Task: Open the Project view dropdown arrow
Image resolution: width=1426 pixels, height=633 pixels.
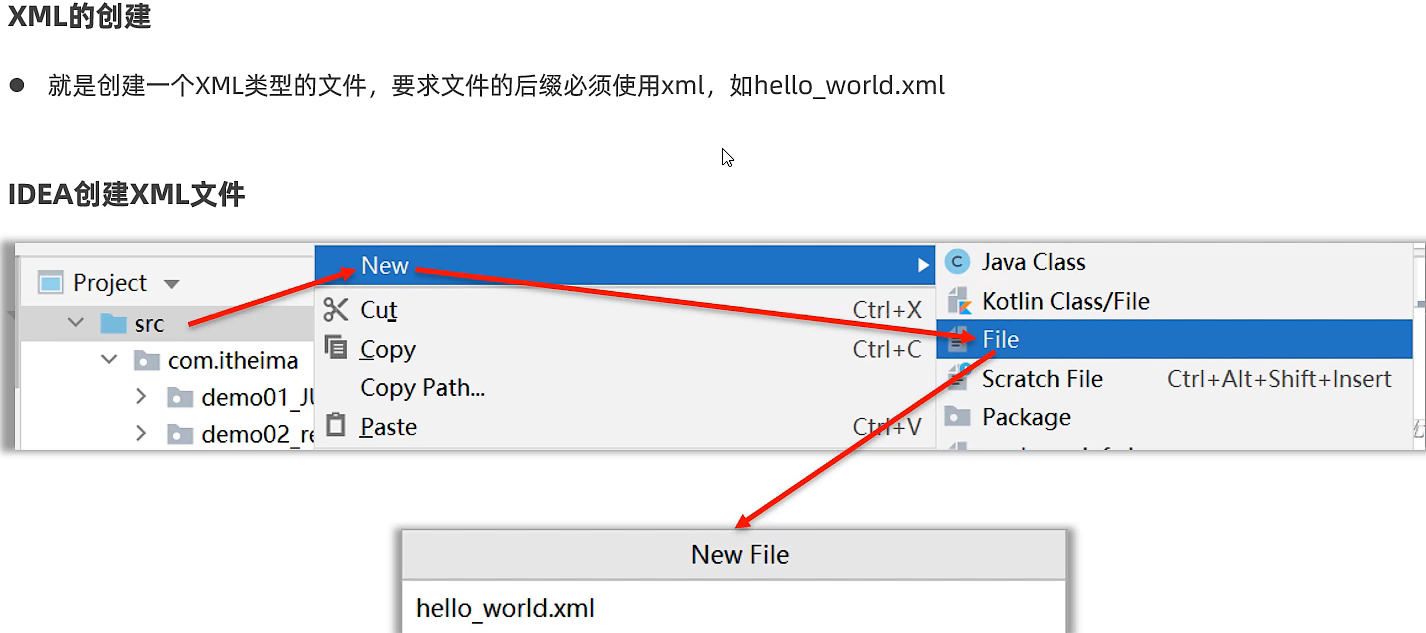Action: 171,284
